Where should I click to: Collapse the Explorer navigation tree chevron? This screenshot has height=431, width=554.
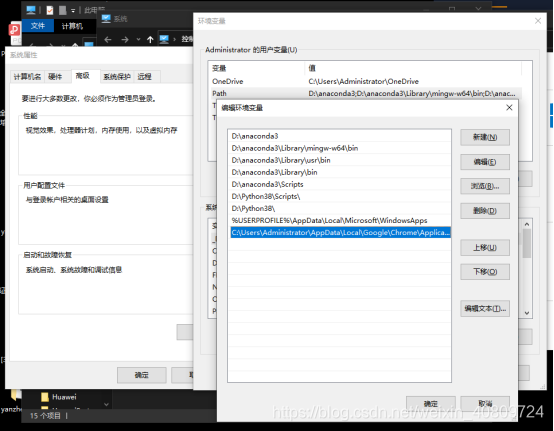106,405
